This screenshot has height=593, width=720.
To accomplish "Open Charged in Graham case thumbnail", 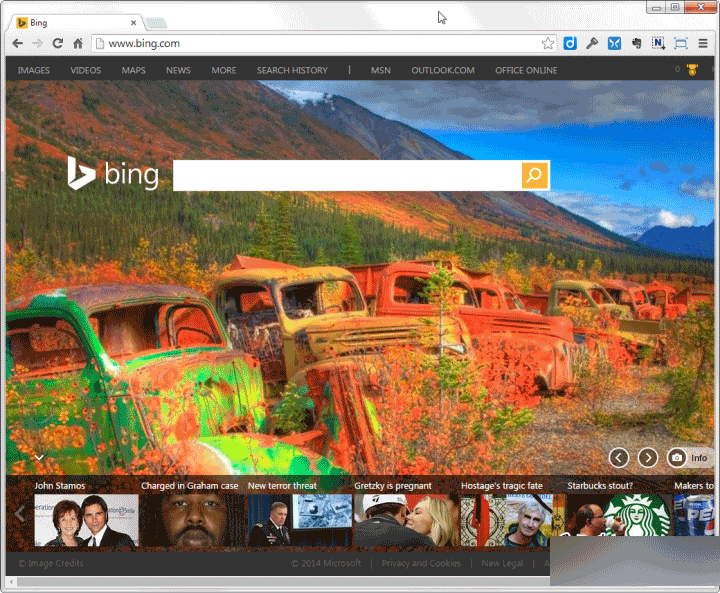I will [x=193, y=520].
